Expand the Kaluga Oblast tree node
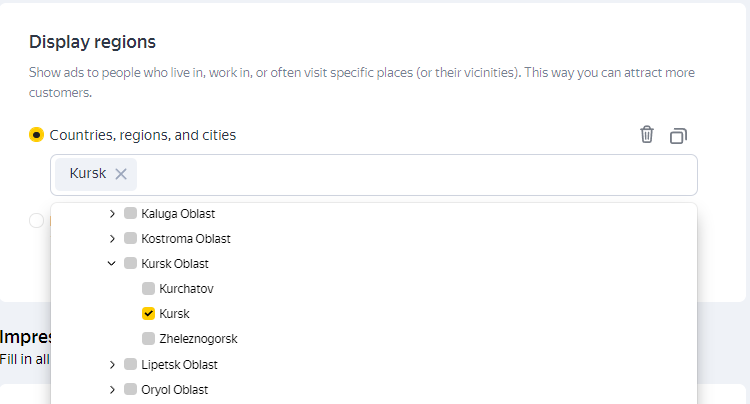This screenshot has width=750, height=404. [112, 213]
